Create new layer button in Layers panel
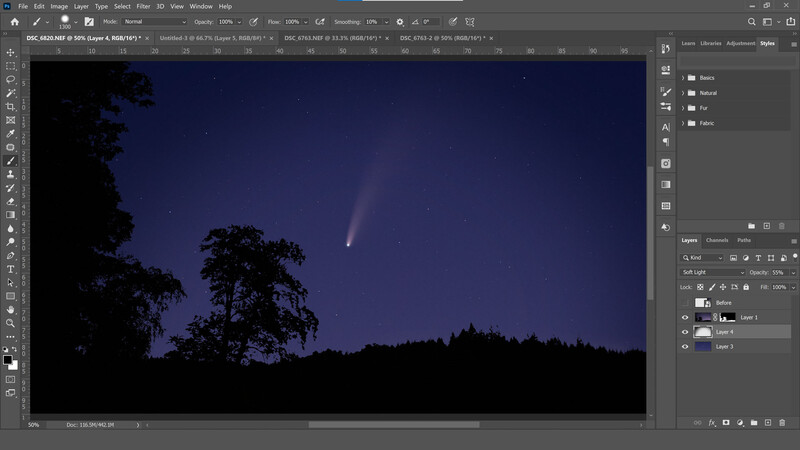Viewport: 800px width, 450px height. coord(768,423)
